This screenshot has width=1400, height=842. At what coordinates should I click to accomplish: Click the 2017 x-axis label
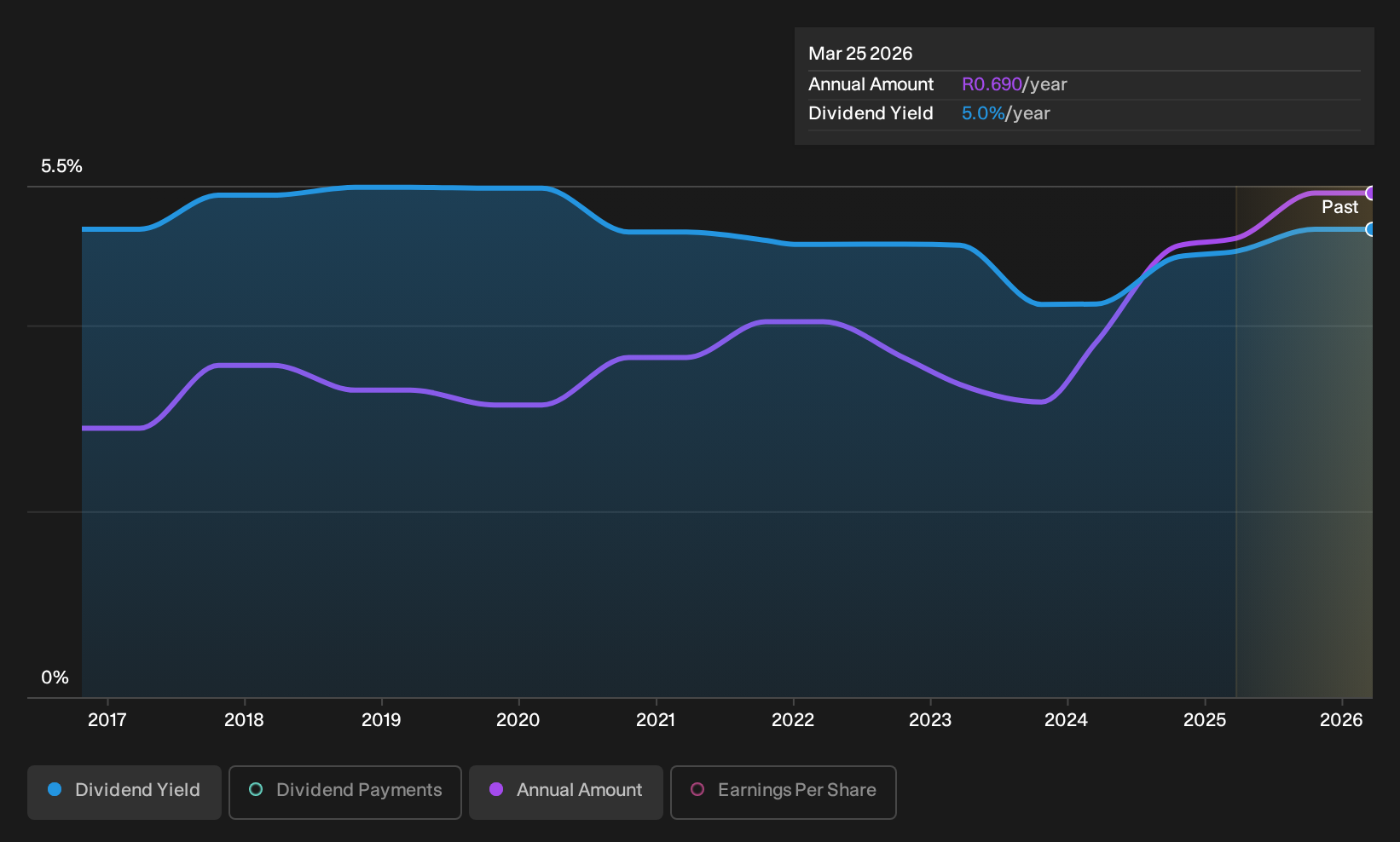coord(107,720)
